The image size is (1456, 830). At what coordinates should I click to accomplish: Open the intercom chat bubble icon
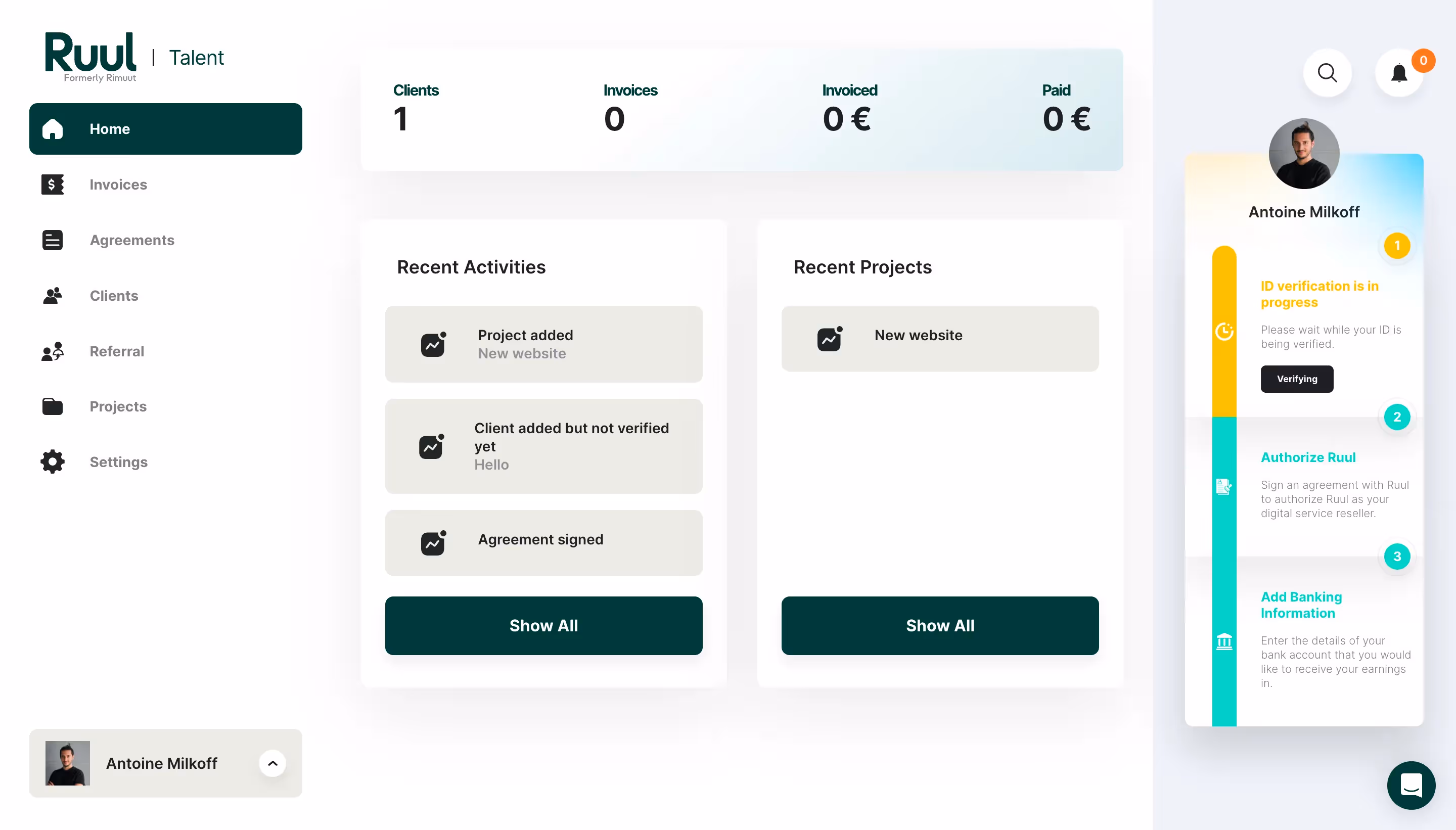click(1410, 785)
